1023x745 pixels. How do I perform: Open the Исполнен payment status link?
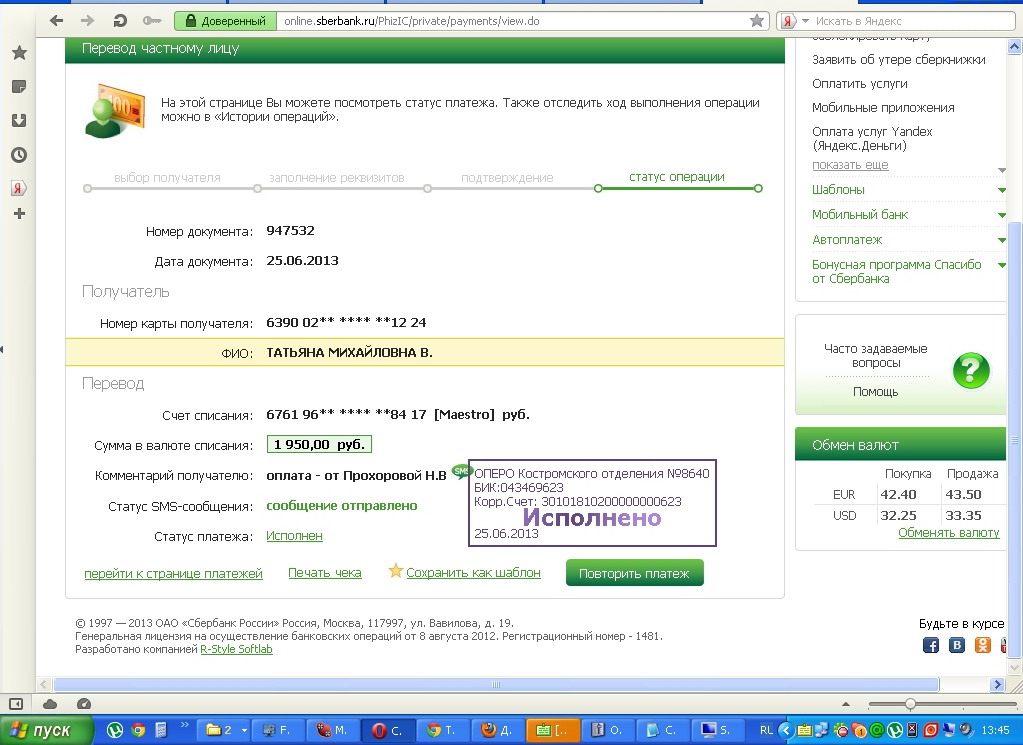[294, 536]
